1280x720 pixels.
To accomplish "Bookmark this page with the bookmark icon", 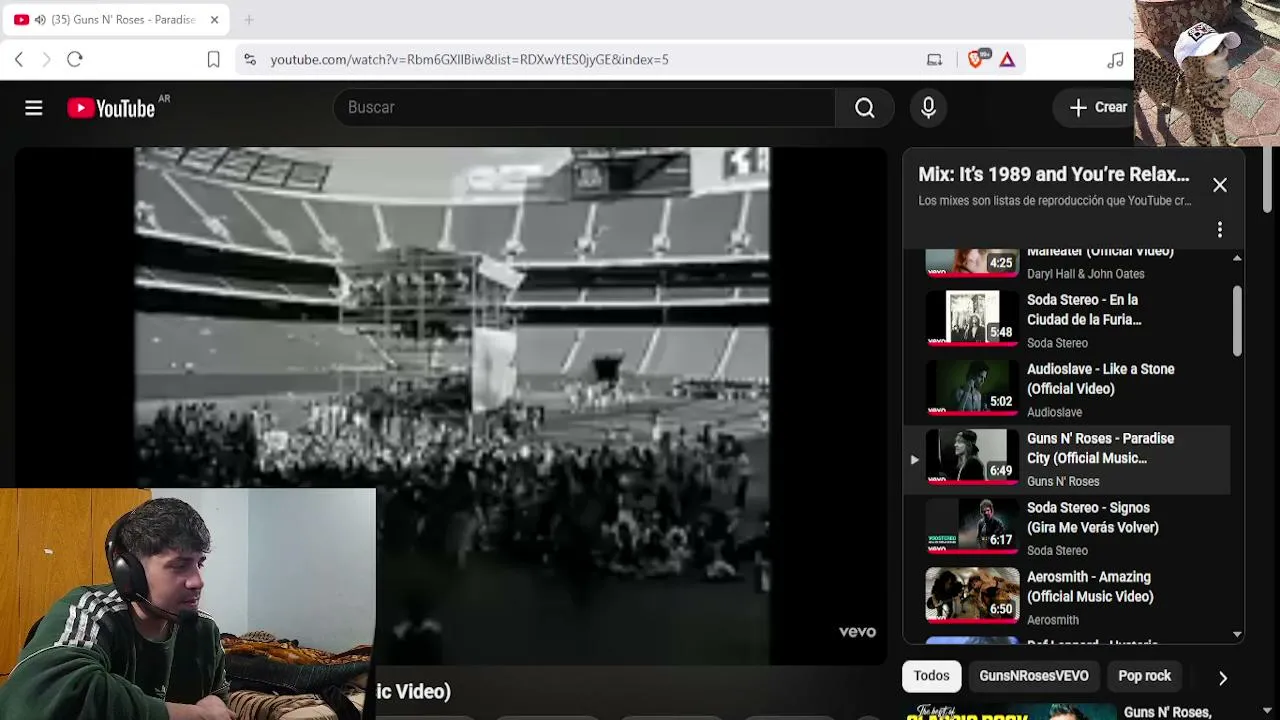I will pos(213,60).
